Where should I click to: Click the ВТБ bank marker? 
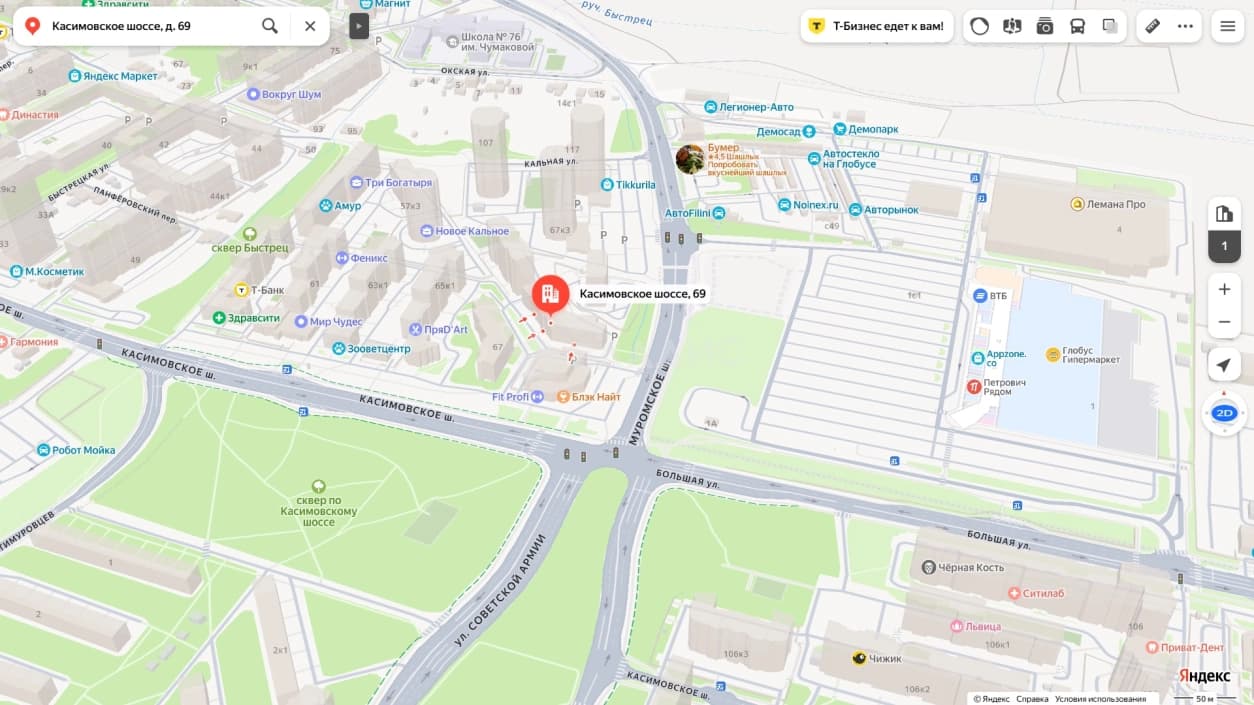[981, 295]
